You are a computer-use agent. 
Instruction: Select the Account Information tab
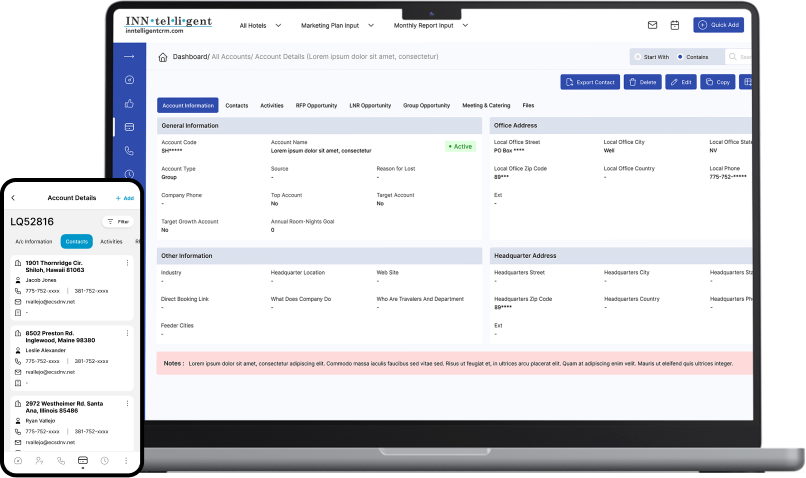click(x=188, y=105)
